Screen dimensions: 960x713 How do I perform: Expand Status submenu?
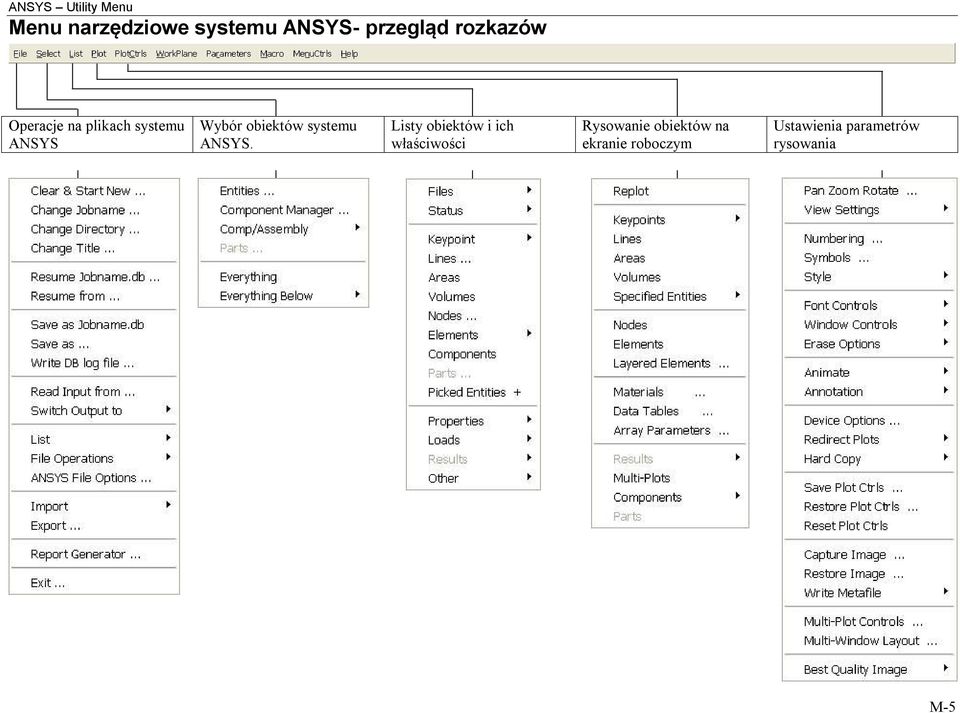pyautogui.click(x=473, y=211)
